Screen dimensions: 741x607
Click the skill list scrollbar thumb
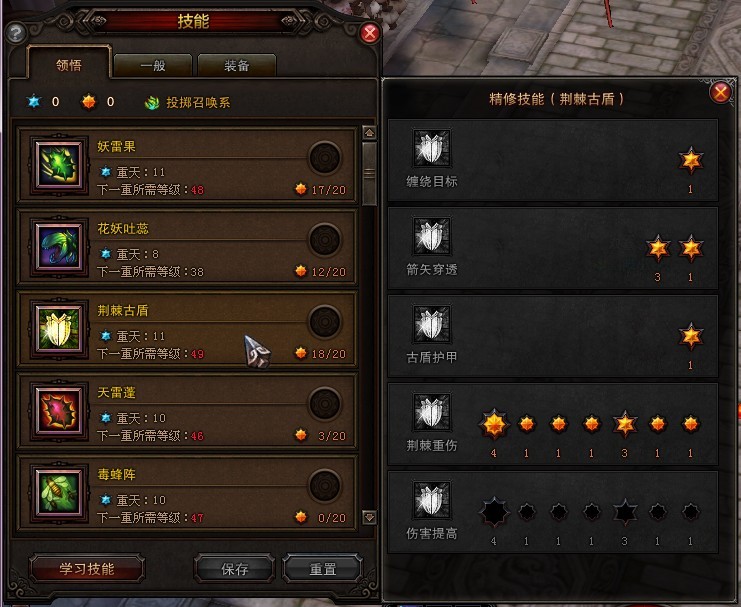pyautogui.click(x=369, y=173)
